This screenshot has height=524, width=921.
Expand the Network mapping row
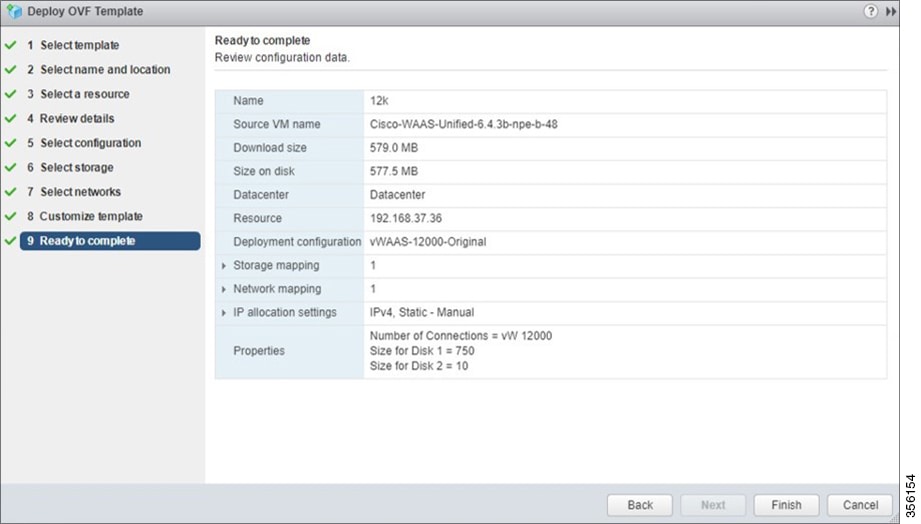coord(224,289)
